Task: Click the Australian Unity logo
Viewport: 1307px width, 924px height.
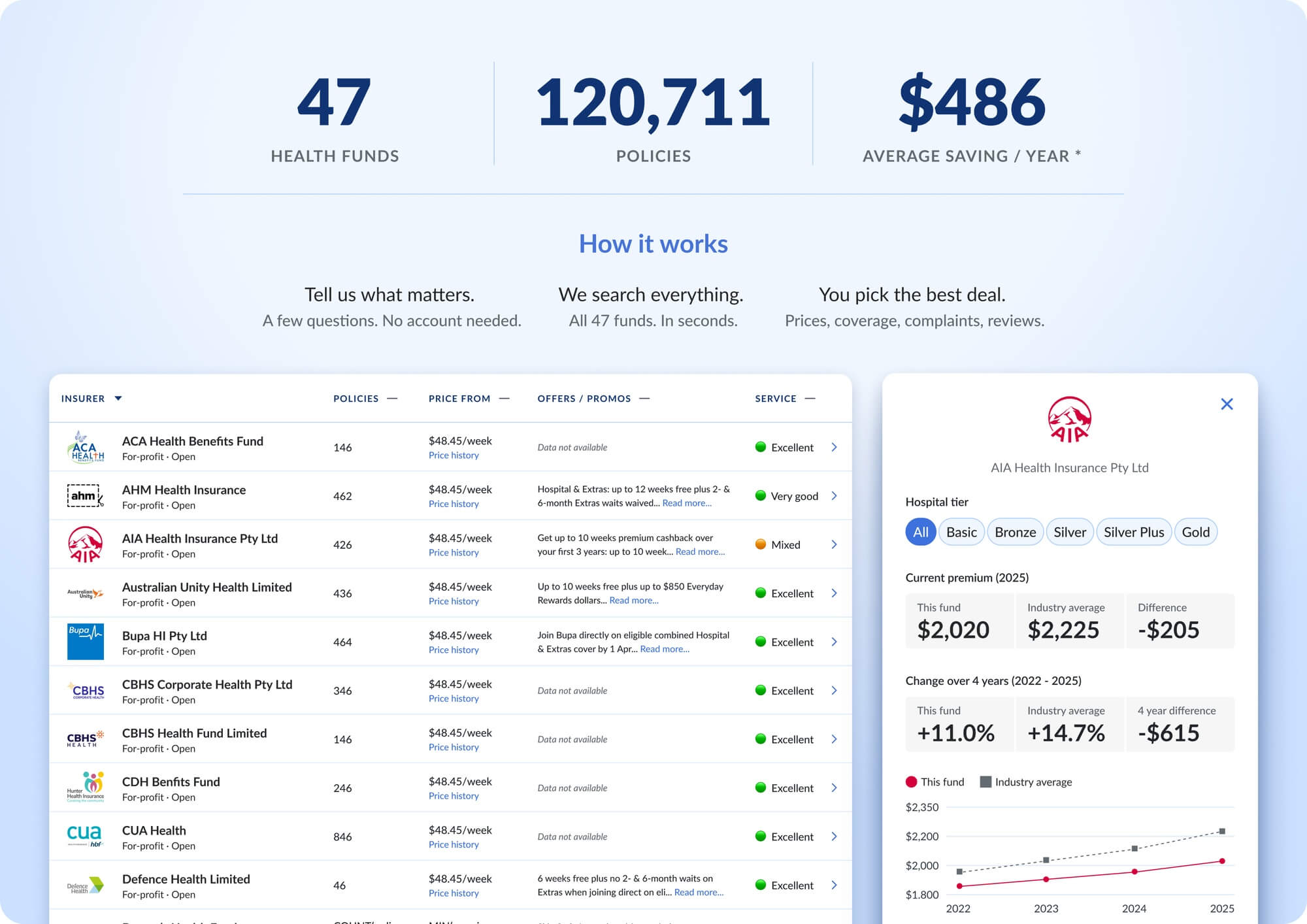Action: click(86, 593)
